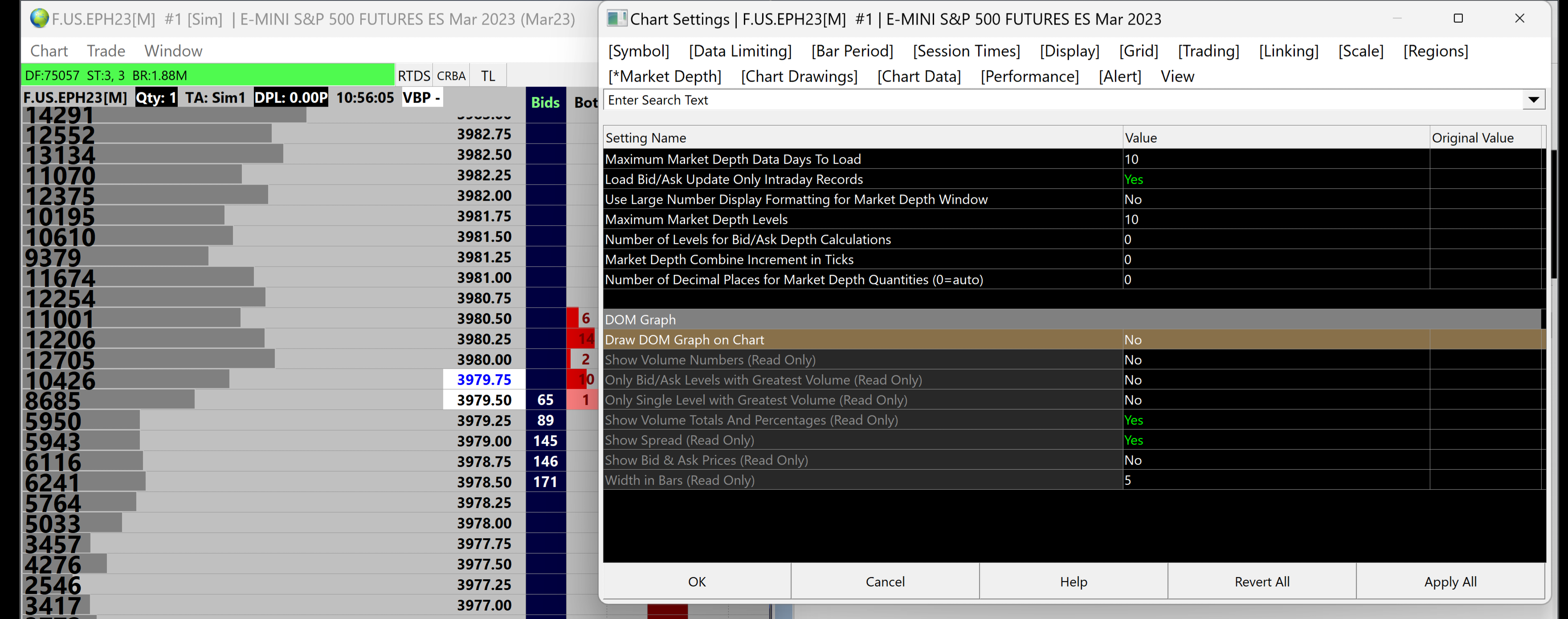
Task: Open the Trade menu
Action: [105, 51]
